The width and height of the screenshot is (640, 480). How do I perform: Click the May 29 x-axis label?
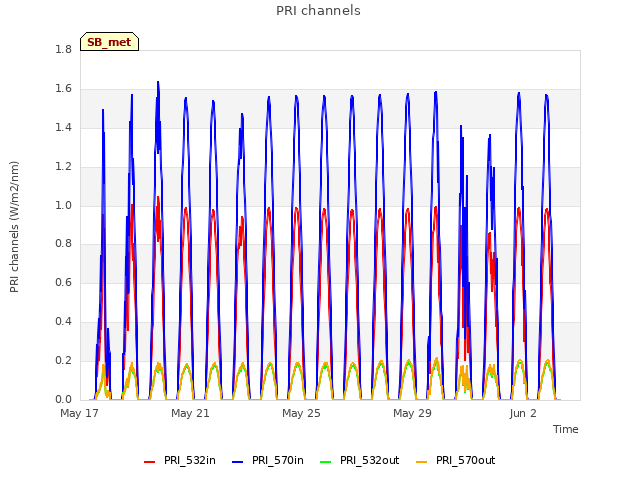pyautogui.click(x=412, y=413)
